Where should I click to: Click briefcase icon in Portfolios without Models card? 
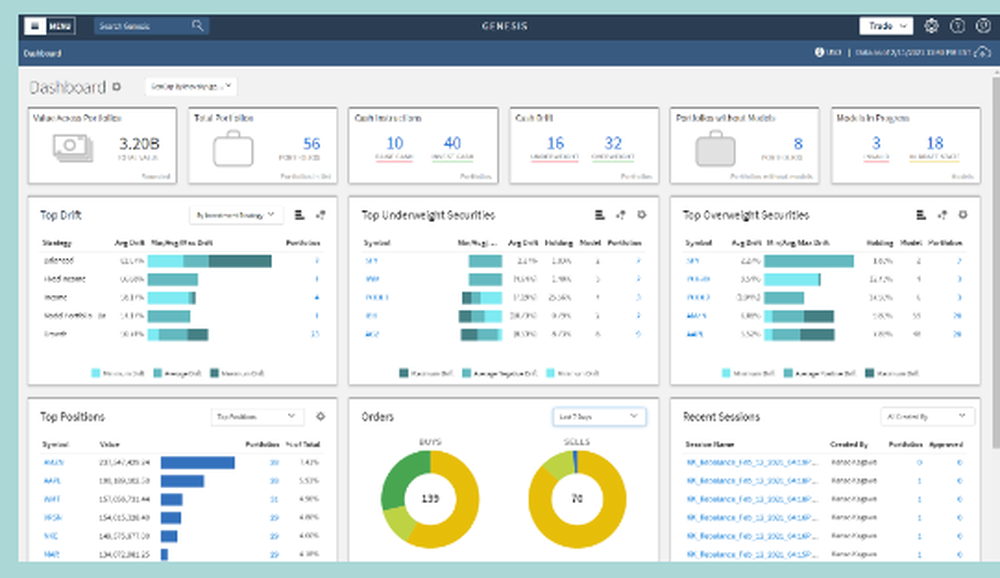click(x=715, y=149)
